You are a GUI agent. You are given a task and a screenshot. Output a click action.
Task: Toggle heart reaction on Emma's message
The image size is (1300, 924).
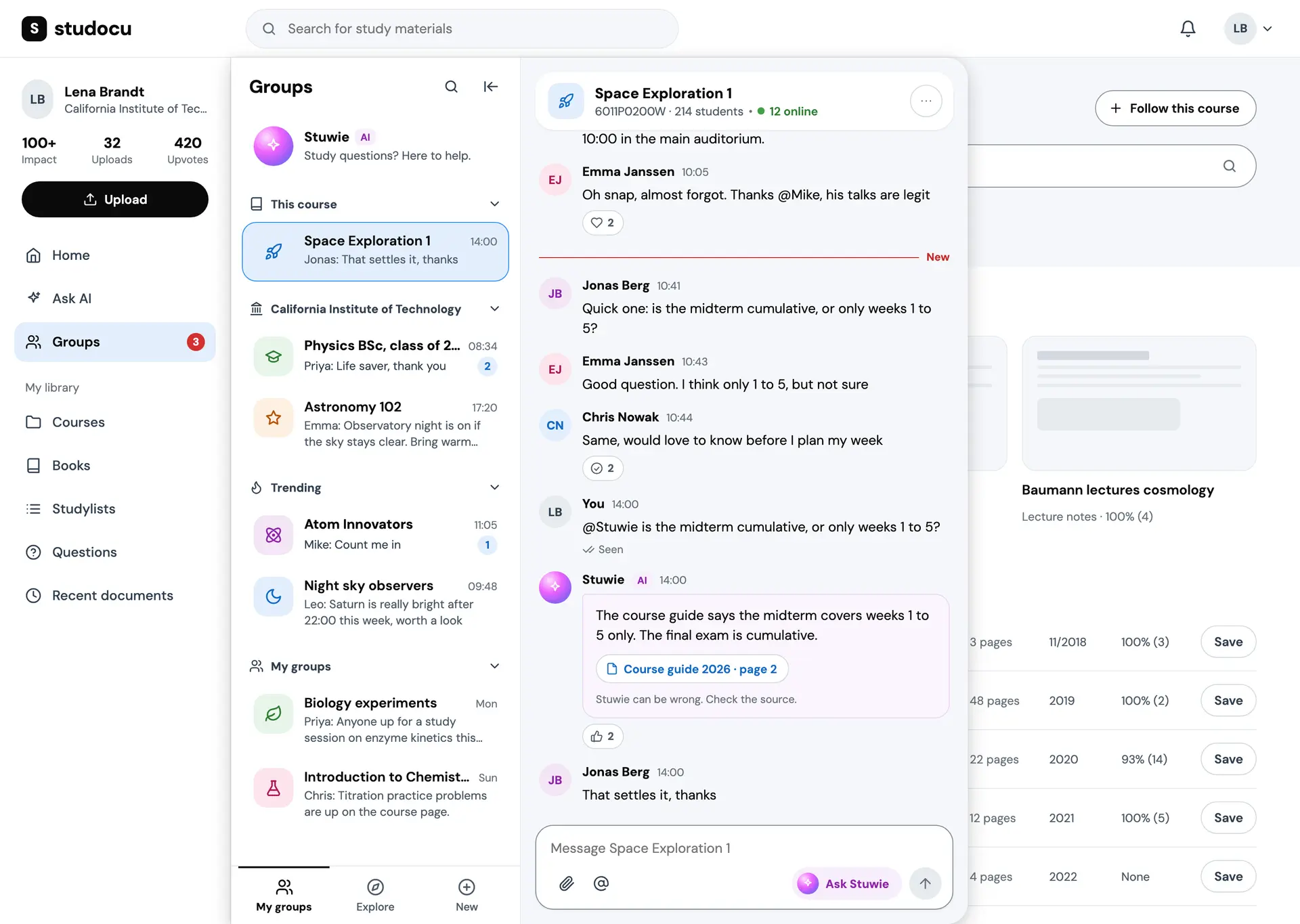[603, 223]
